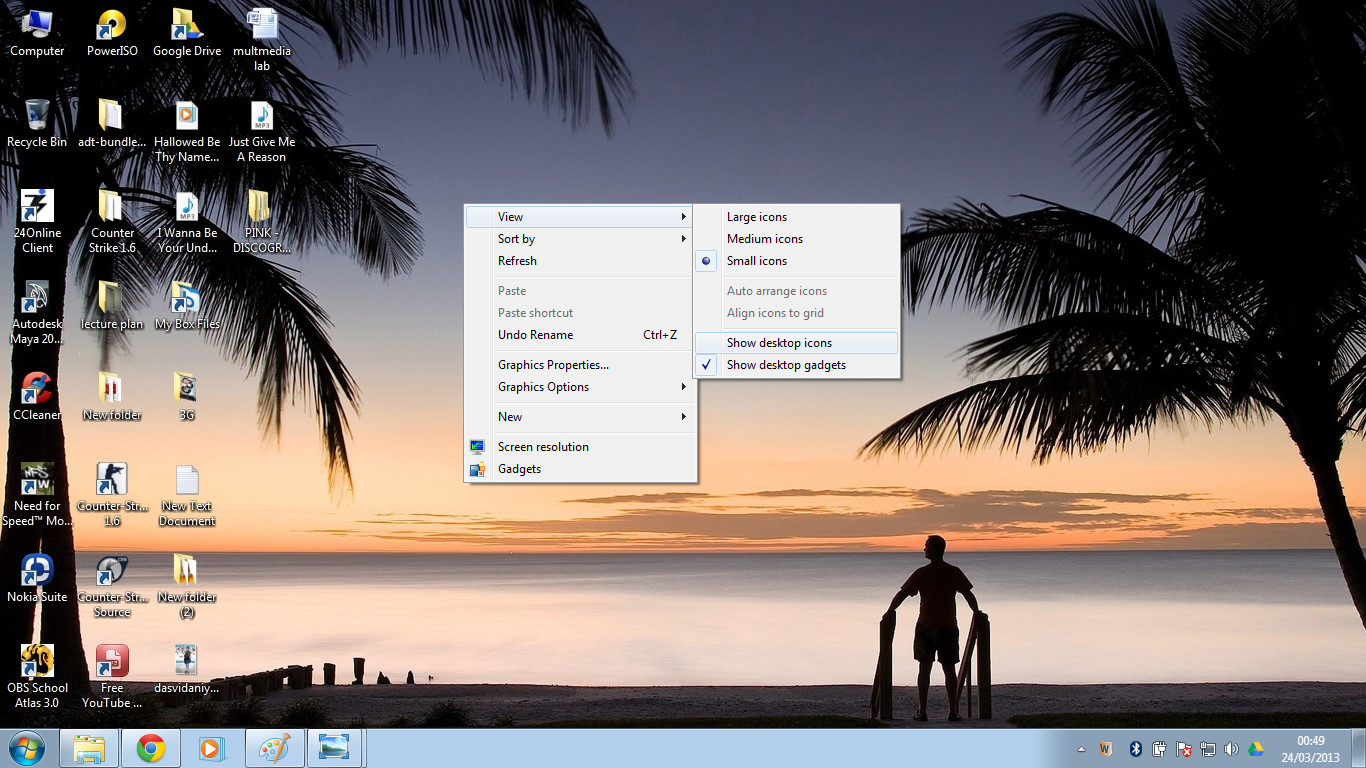
Task: Open Graphics Properties... menu entry
Action: (x=580, y=365)
